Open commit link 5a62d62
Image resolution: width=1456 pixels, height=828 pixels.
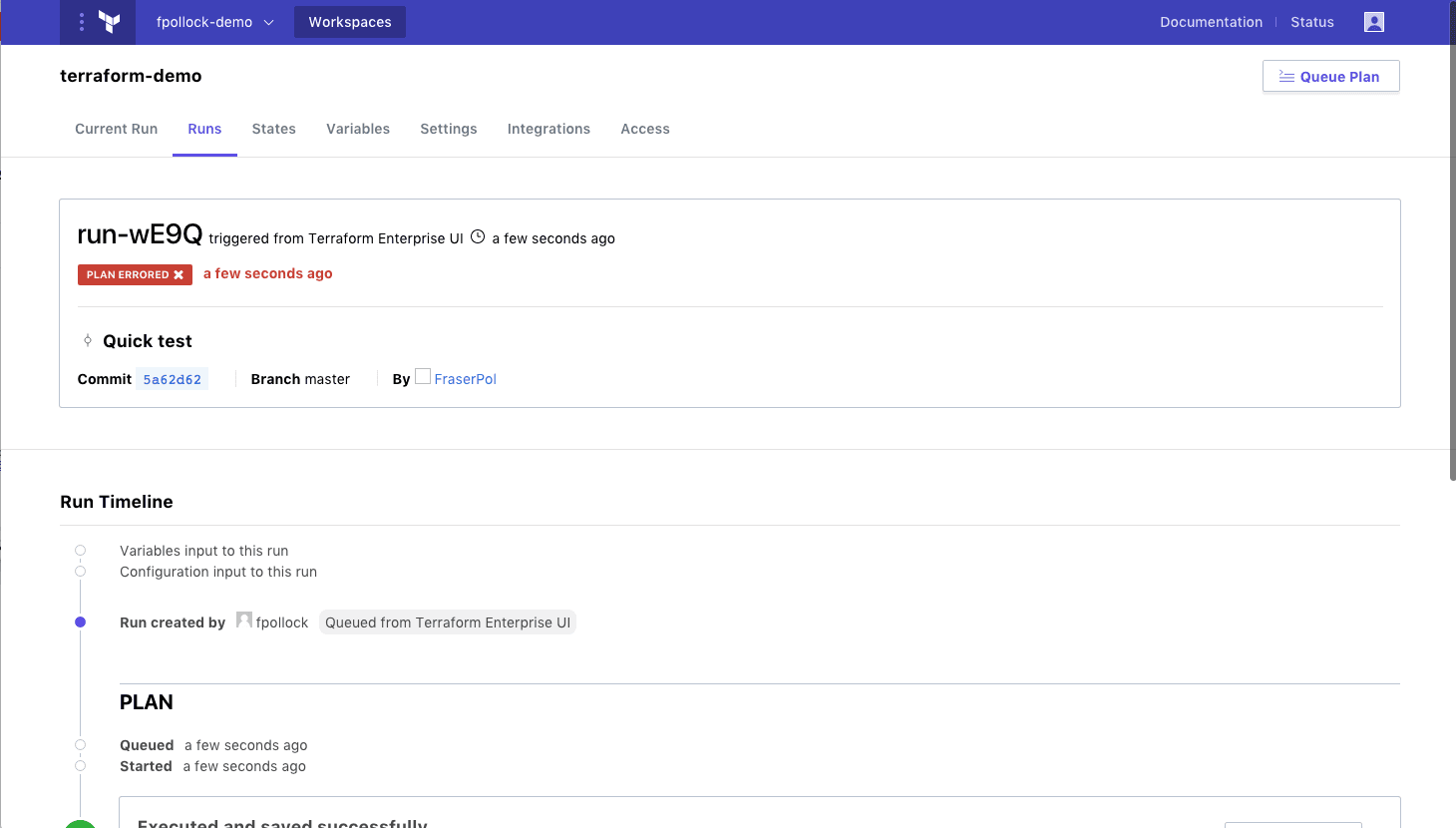click(x=172, y=380)
